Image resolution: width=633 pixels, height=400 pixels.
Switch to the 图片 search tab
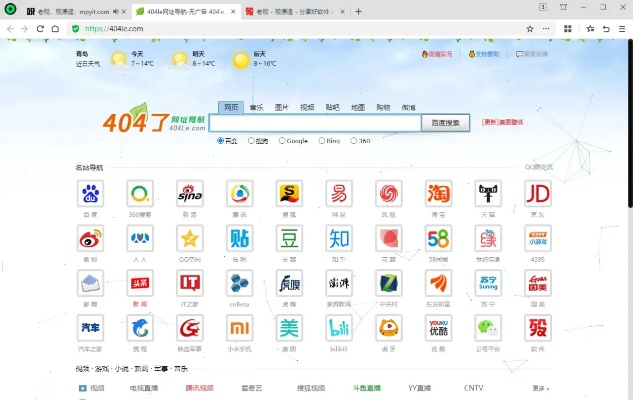coord(282,107)
